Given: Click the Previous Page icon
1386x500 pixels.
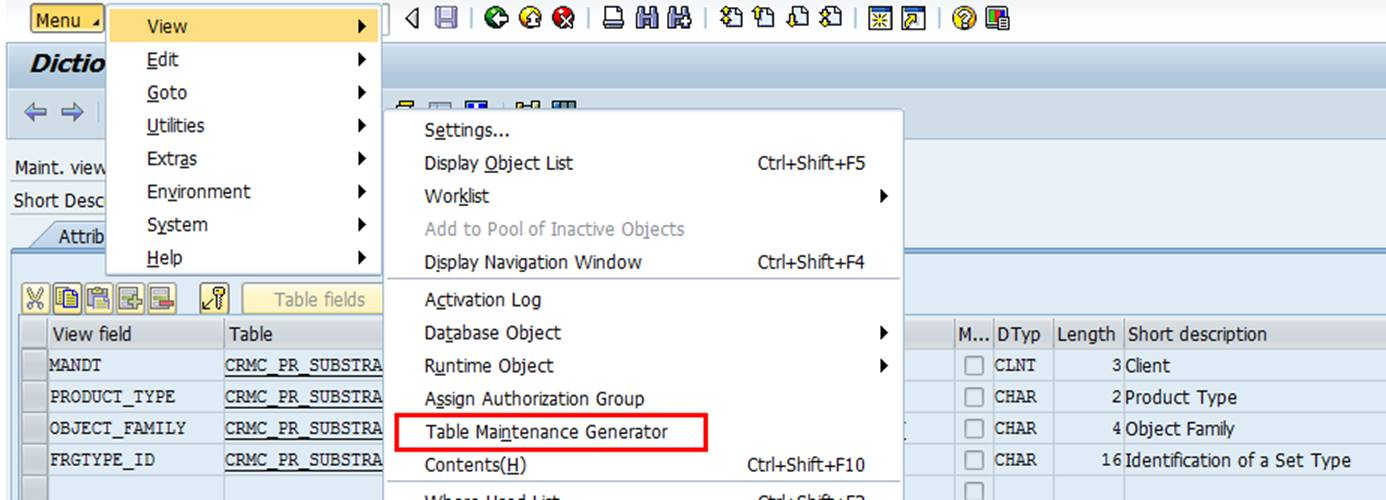Looking at the screenshot, I should (764, 17).
